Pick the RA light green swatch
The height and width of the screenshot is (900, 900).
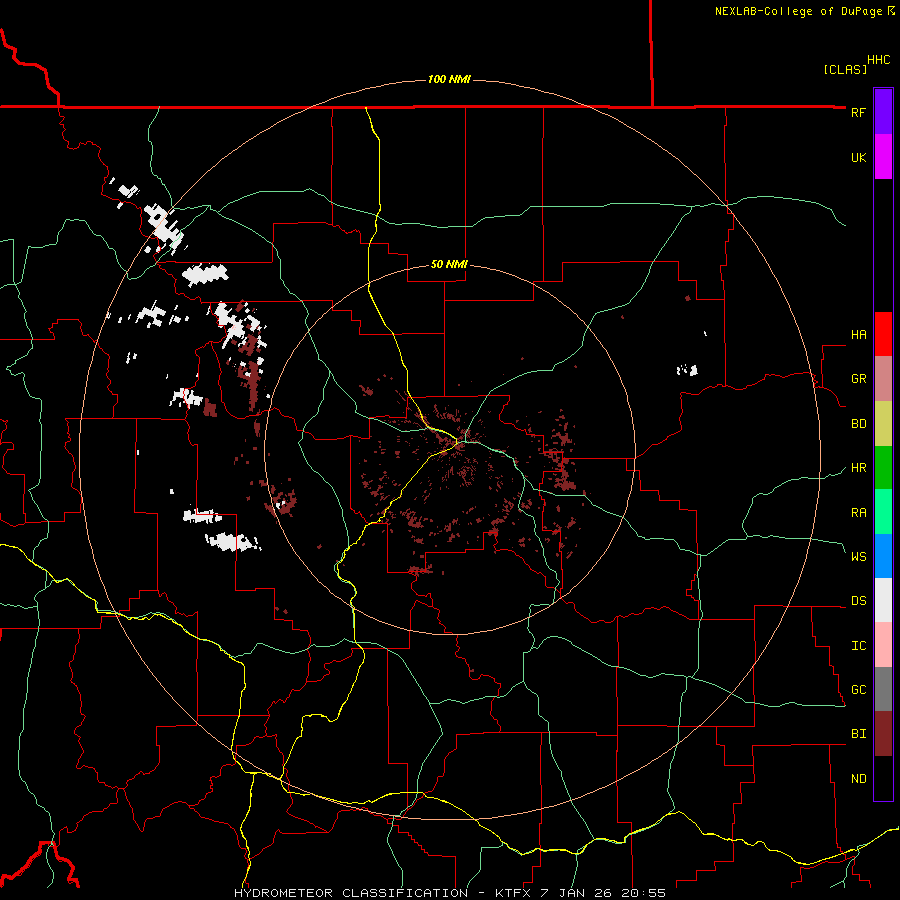883,512
